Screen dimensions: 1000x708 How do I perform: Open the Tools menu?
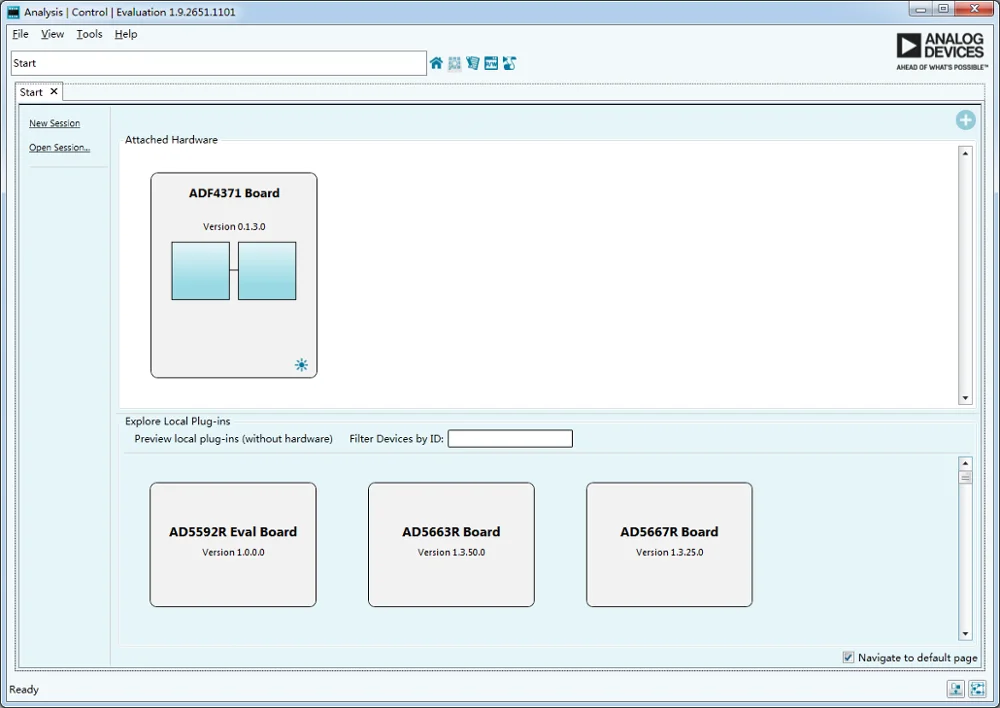(89, 34)
